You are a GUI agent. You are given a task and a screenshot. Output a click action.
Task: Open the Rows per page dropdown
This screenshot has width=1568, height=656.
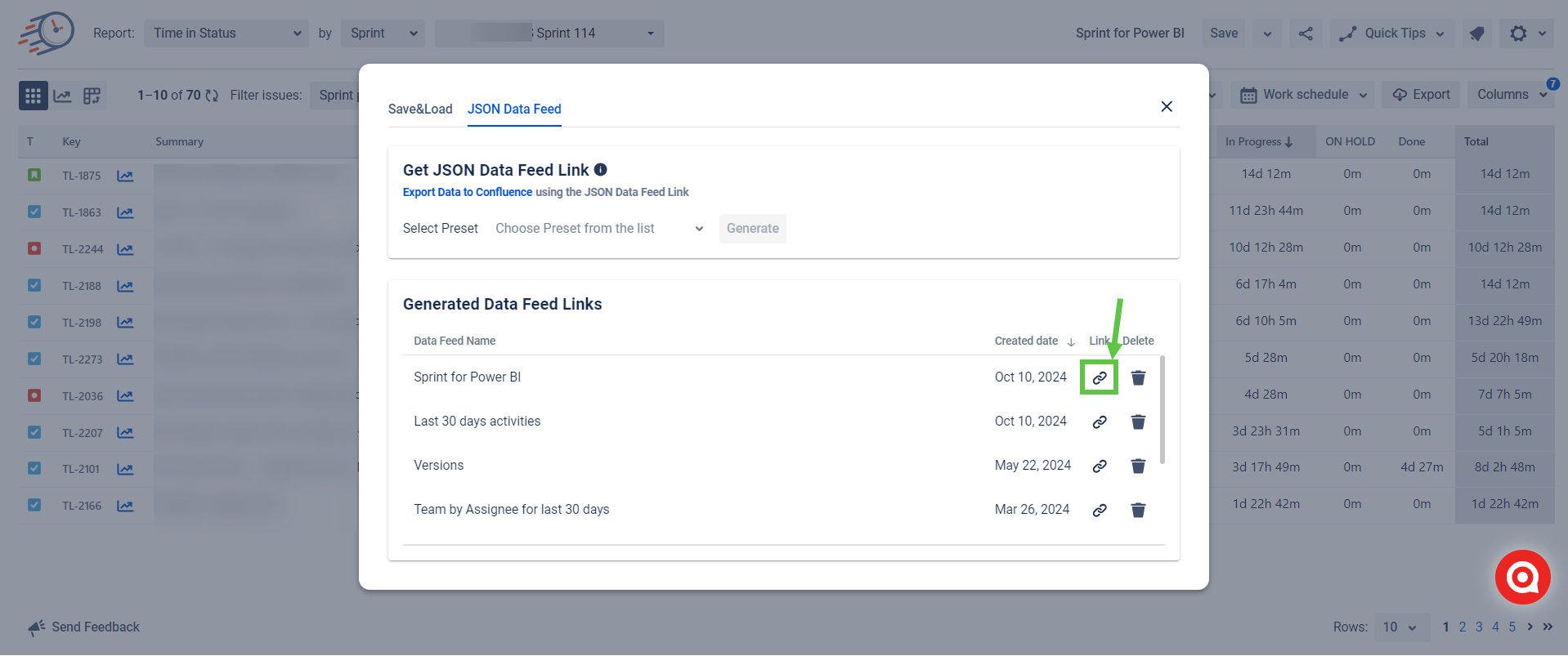1401,627
